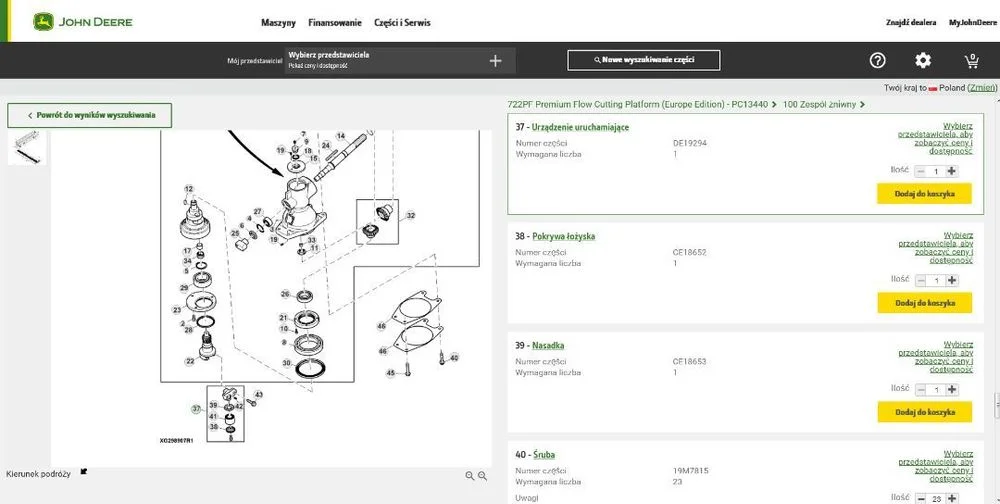Screen dimensions: 1000x504
Task: Open the Części i Serwis menu
Action: tap(402, 22)
